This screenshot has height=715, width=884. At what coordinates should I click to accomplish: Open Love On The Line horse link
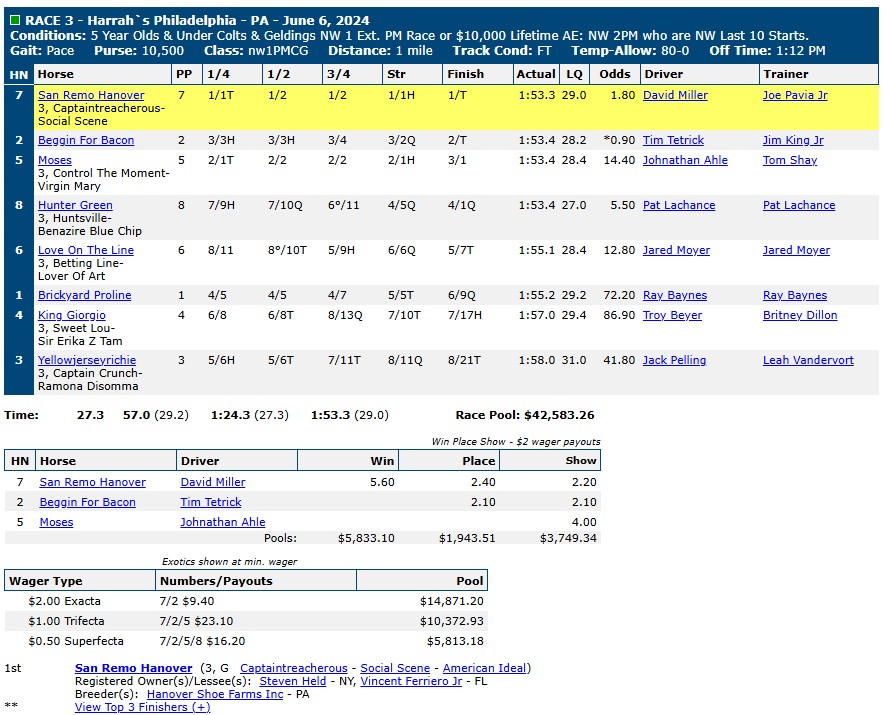(x=86, y=250)
